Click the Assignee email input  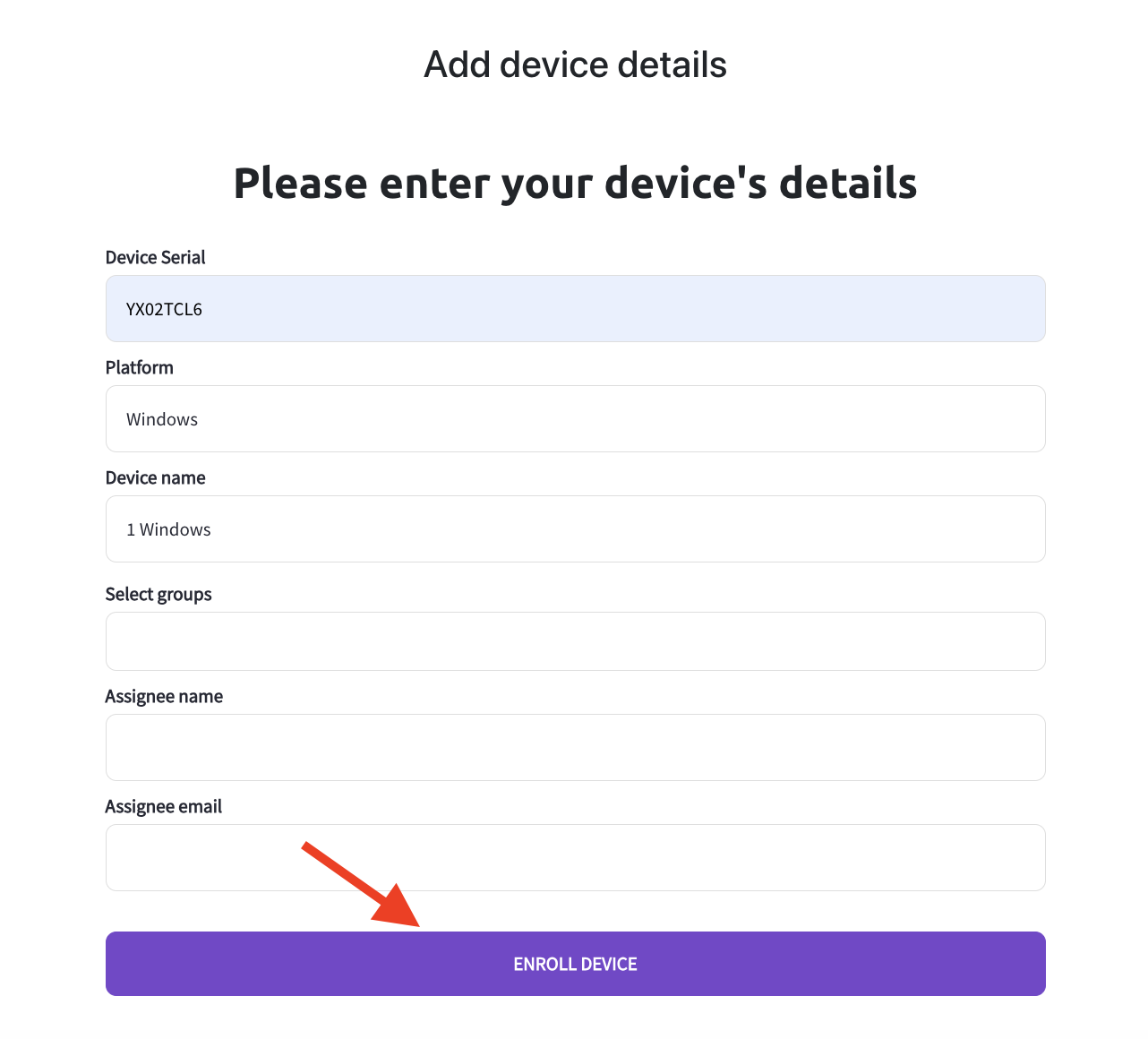click(x=575, y=857)
